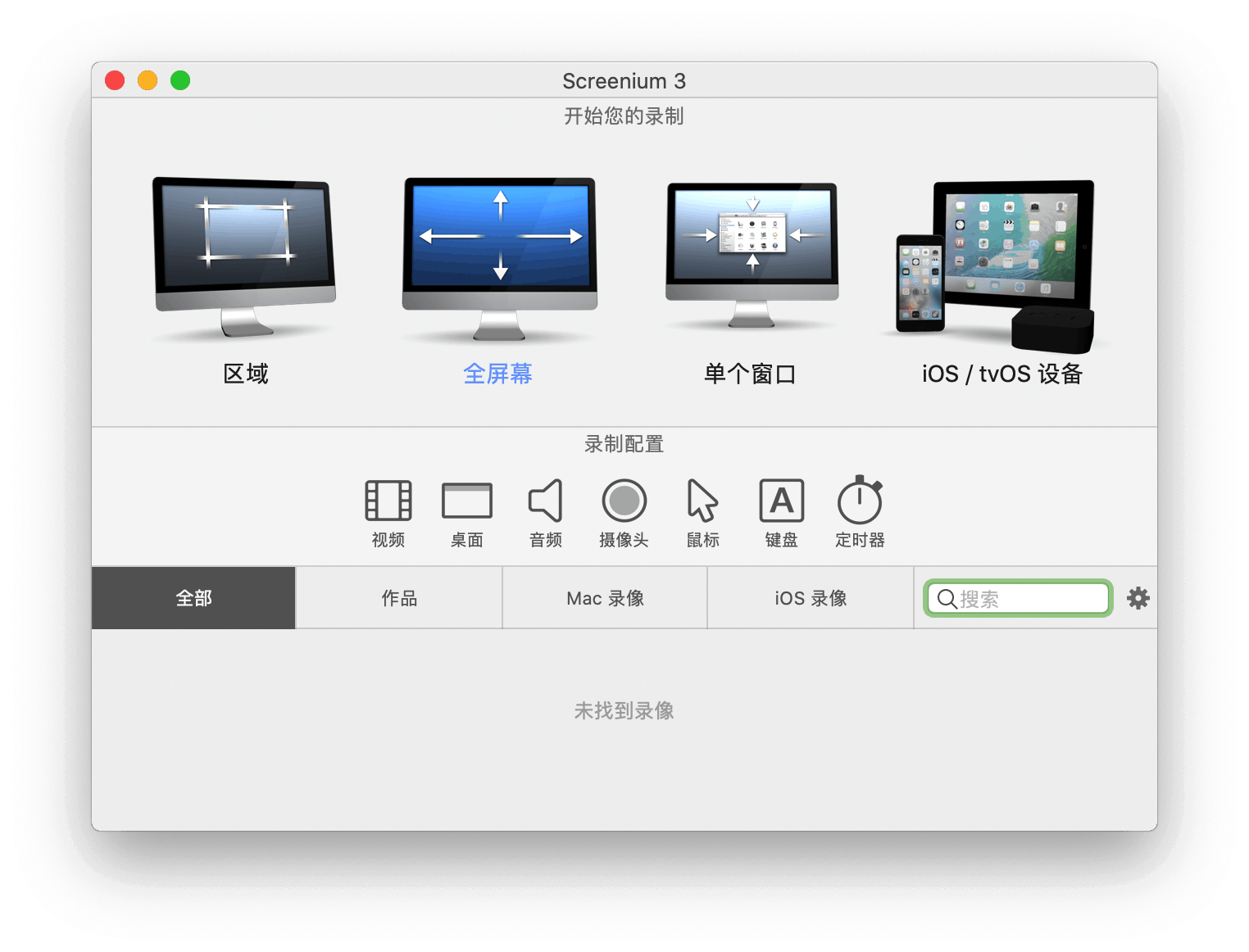Viewport: 1249px width, 952px height.
Task: Open the gear settings menu beside search
Action: pyautogui.click(x=1138, y=598)
